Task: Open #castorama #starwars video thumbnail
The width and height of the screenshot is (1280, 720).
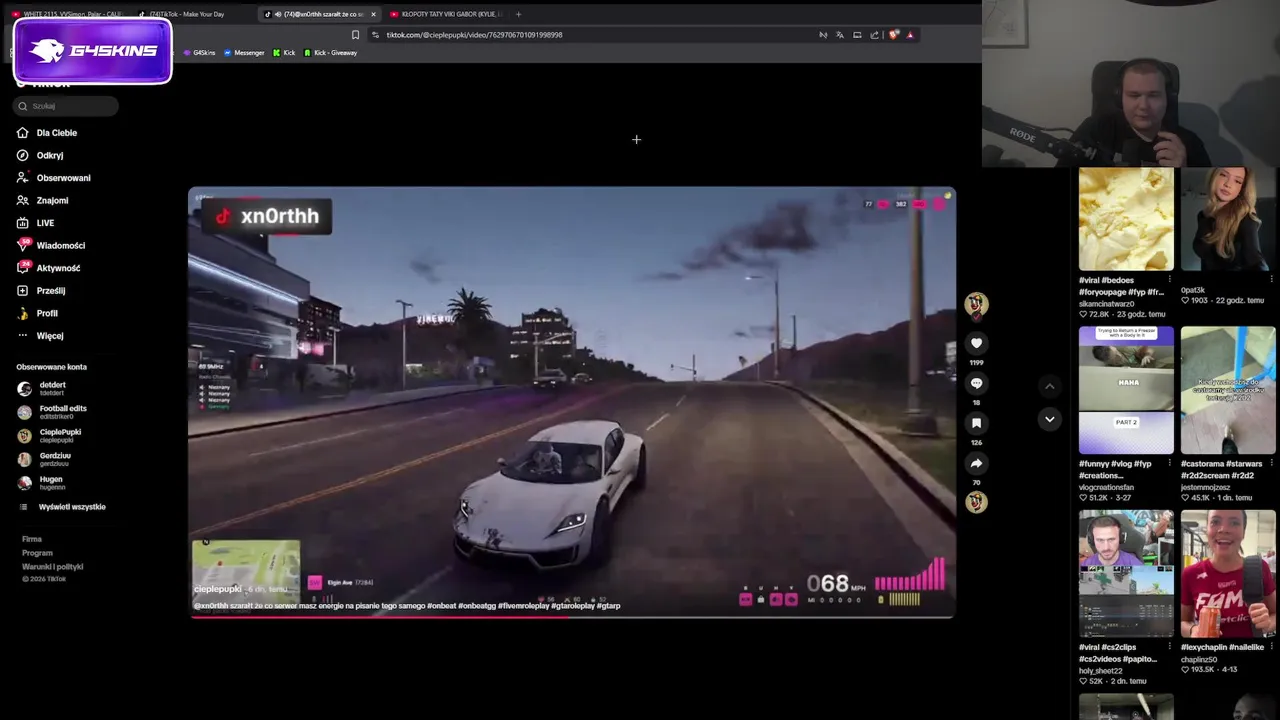Action: click(1228, 390)
